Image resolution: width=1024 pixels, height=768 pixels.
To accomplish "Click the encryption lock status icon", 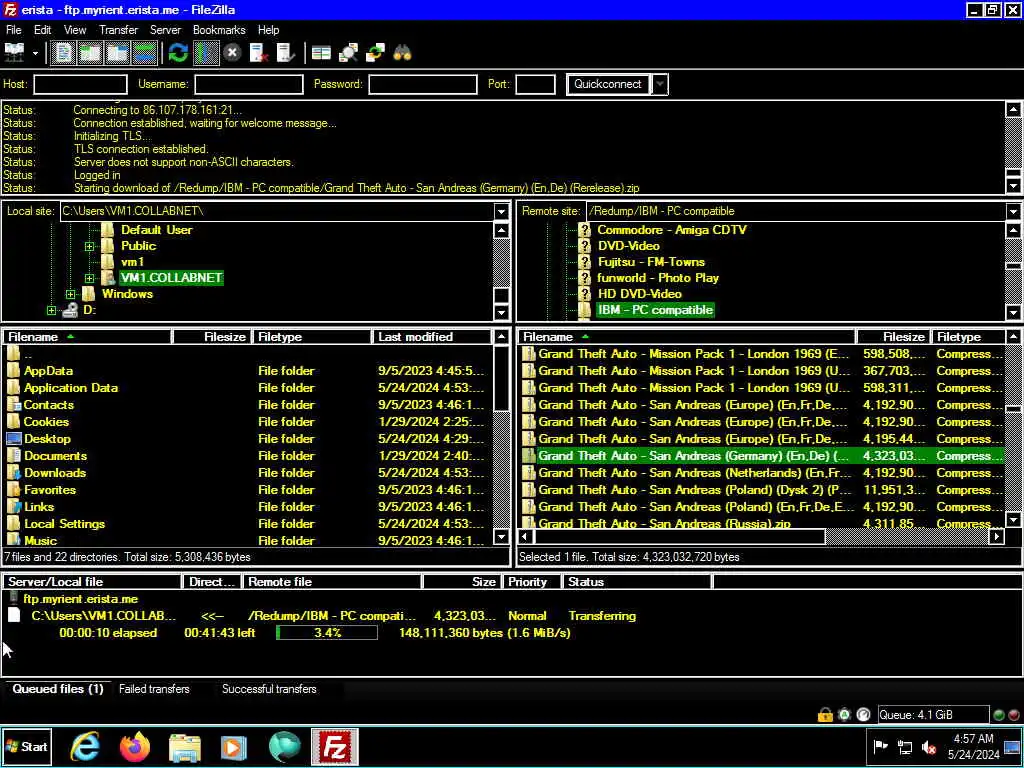I will point(825,715).
